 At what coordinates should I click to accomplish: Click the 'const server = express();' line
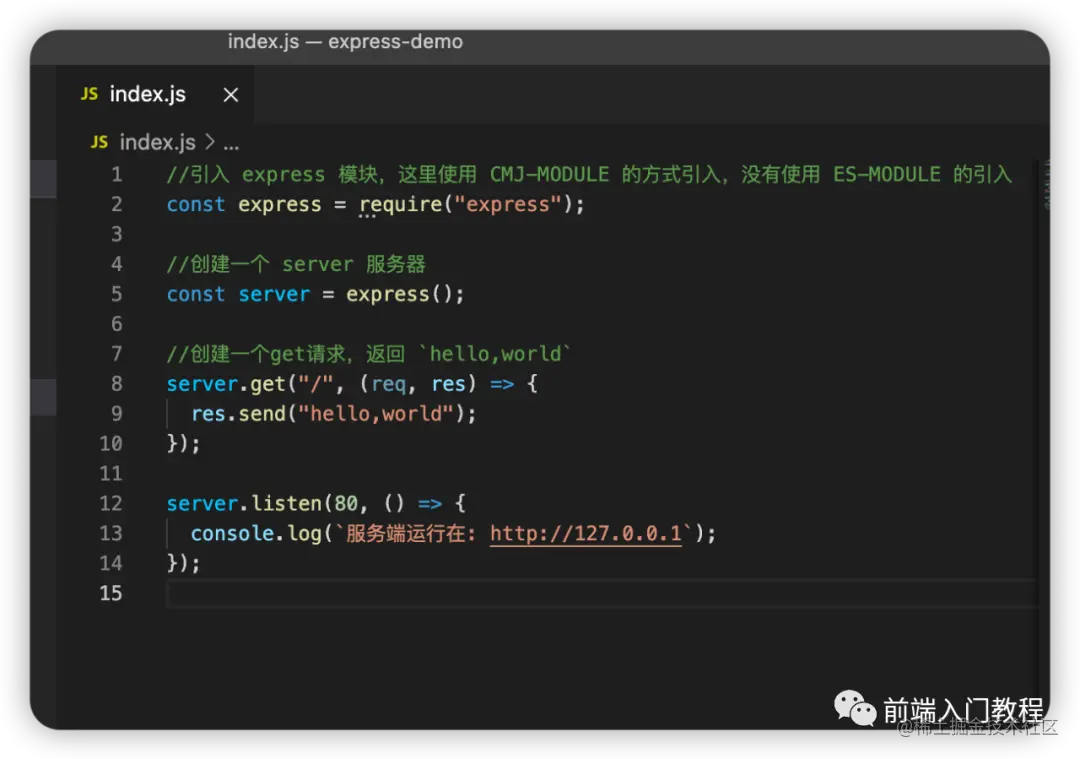pos(315,294)
